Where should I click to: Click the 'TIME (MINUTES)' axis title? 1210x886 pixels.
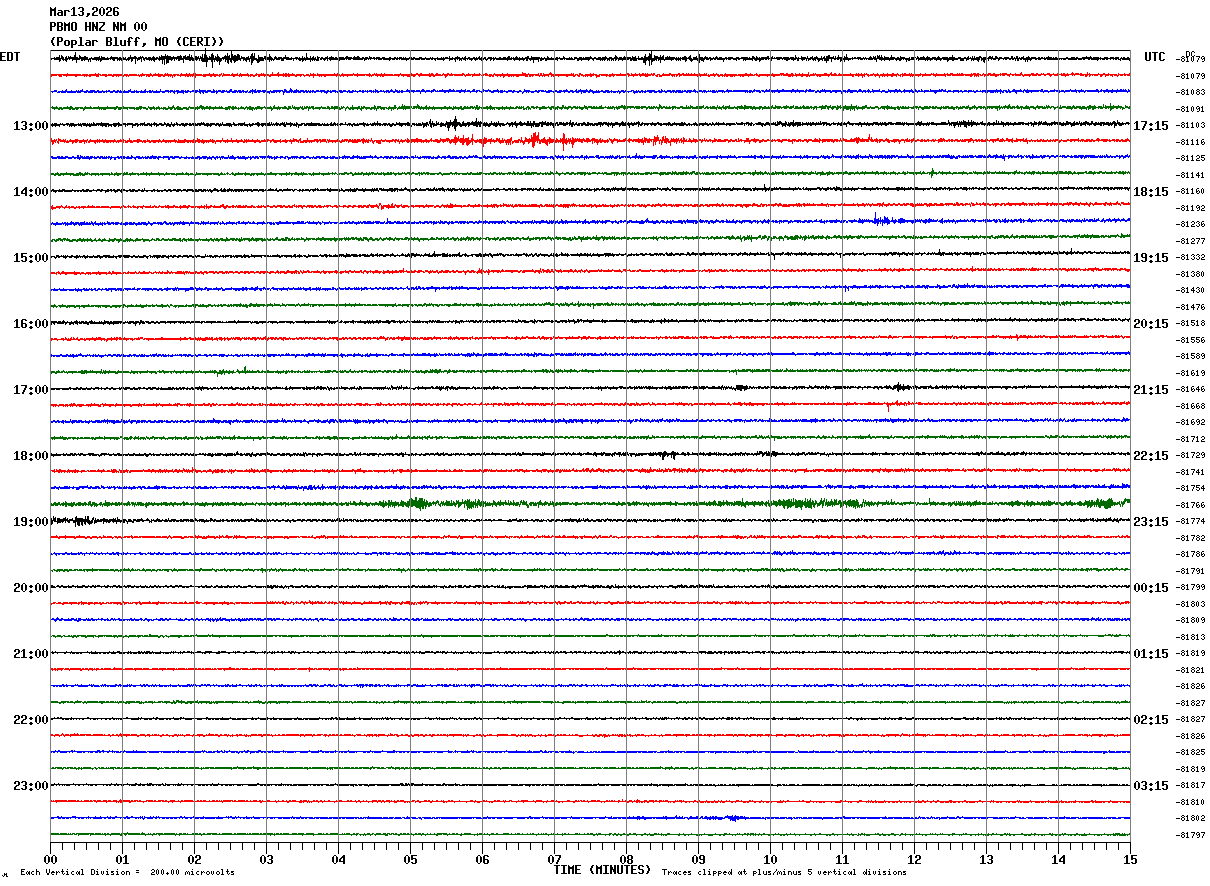602,870
